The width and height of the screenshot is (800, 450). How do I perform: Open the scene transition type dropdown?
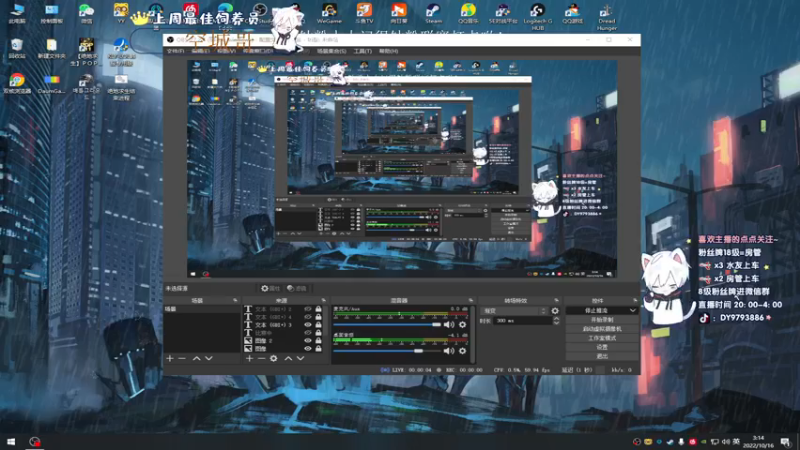point(514,311)
